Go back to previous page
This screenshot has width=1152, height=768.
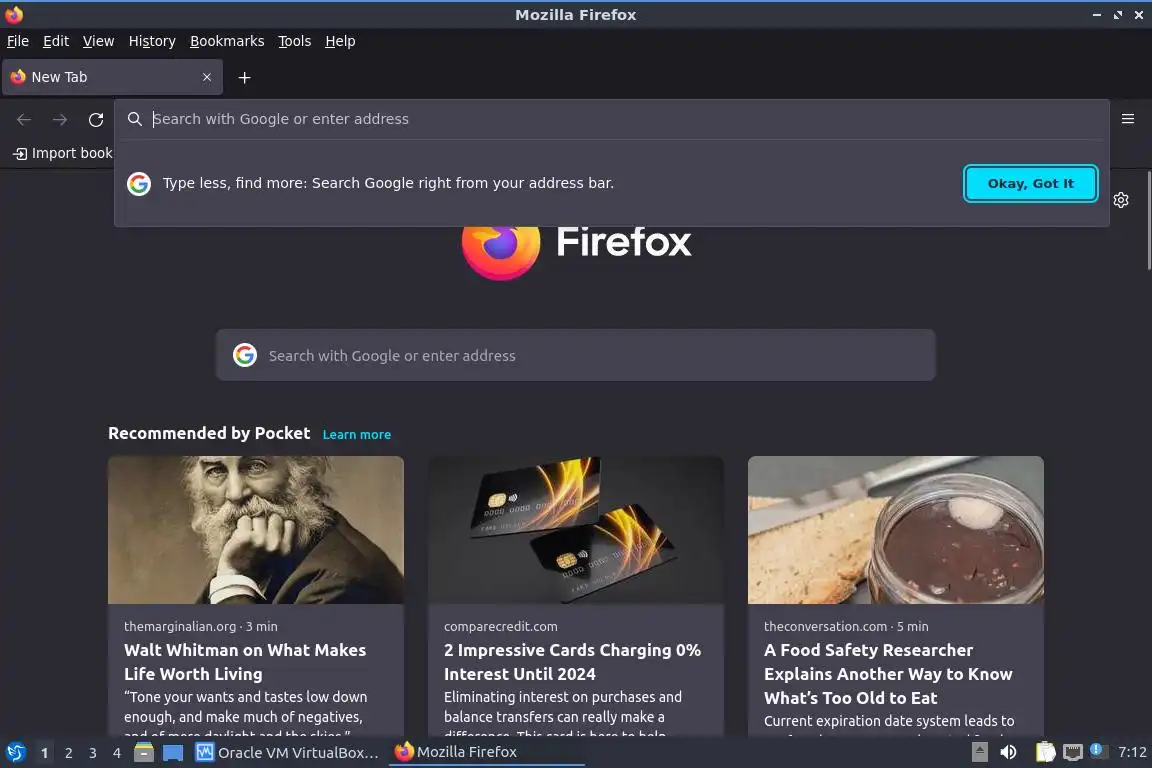click(x=24, y=119)
